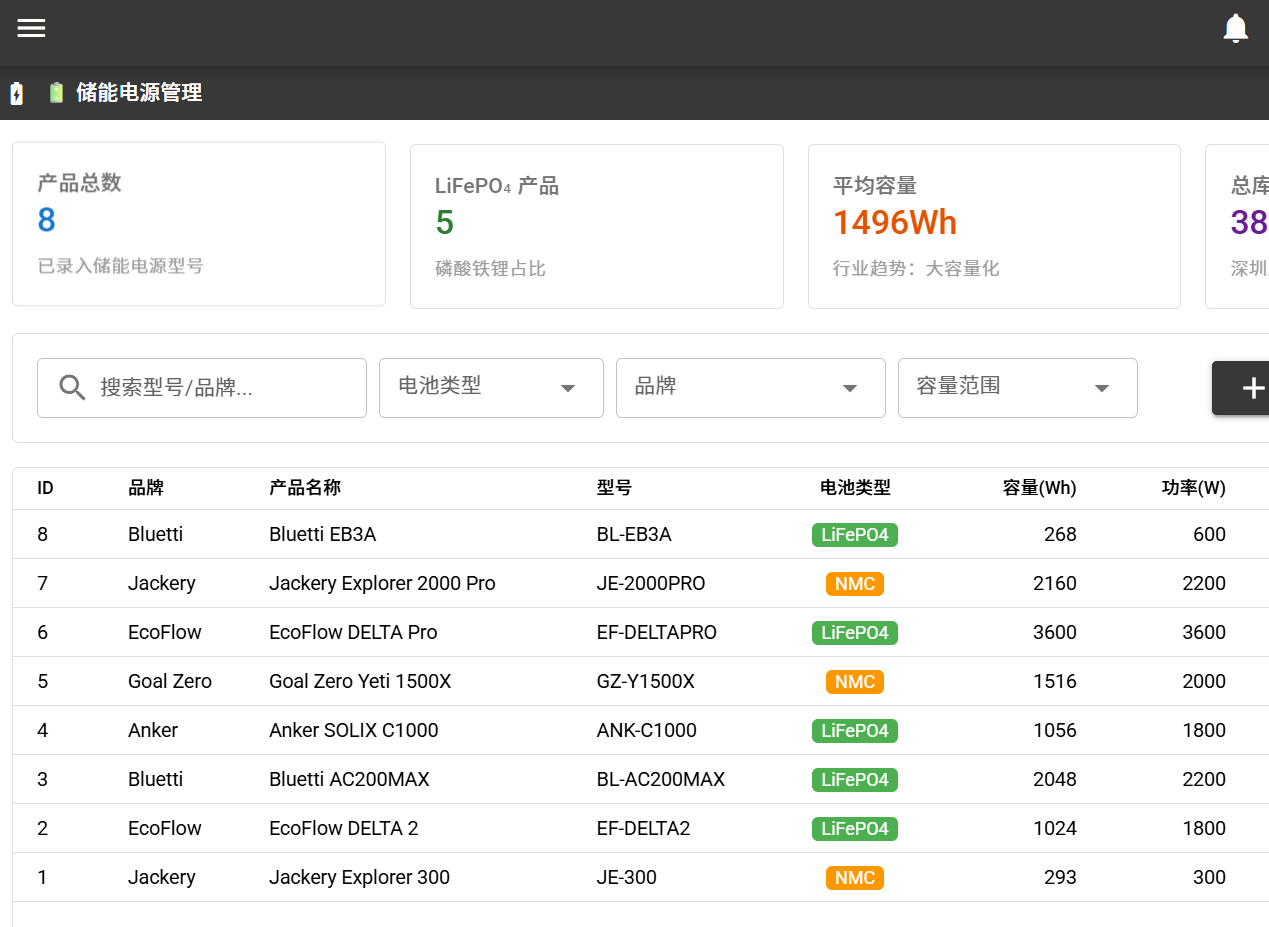The image size is (1269, 927).
Task: Click capacity value 2048
Action: [1055, 779]
